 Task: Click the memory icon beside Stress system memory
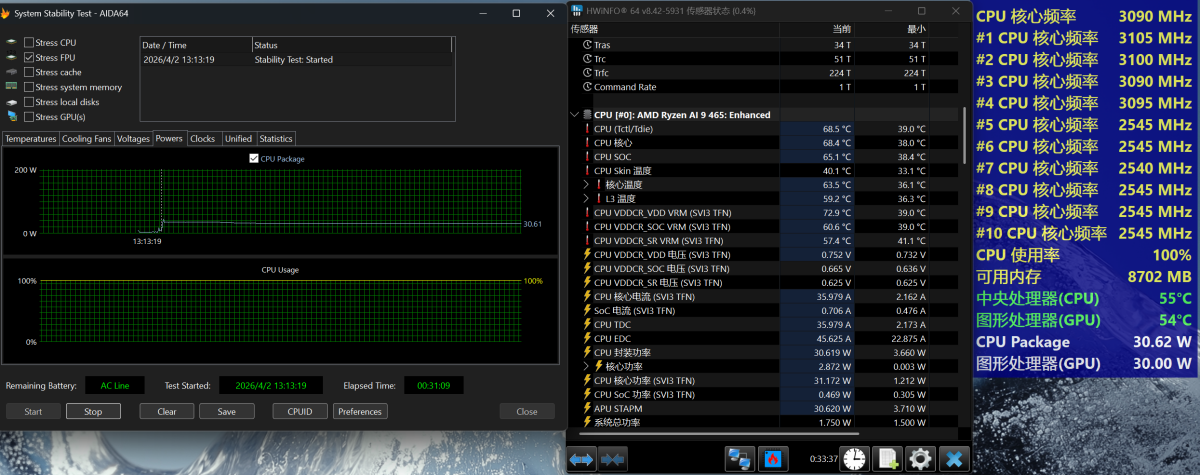click(x=11, y=87)
